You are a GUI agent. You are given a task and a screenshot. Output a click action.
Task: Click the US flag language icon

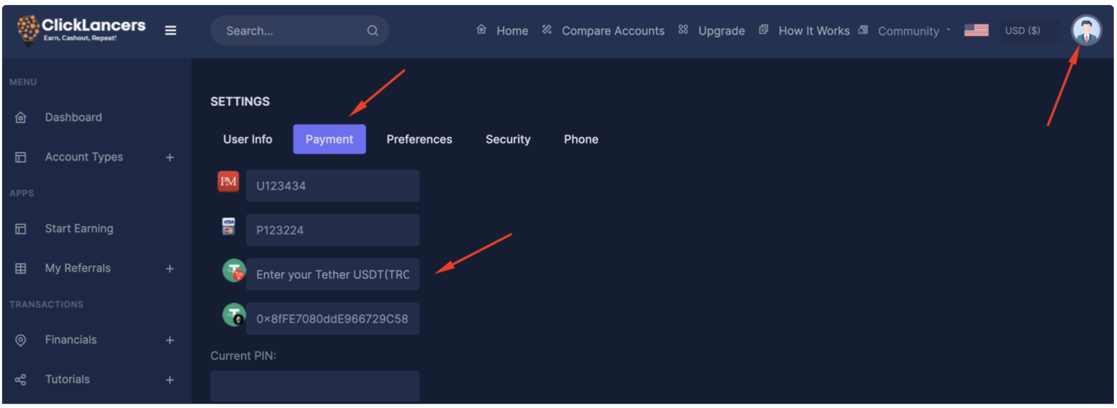(x=976, y=30)
